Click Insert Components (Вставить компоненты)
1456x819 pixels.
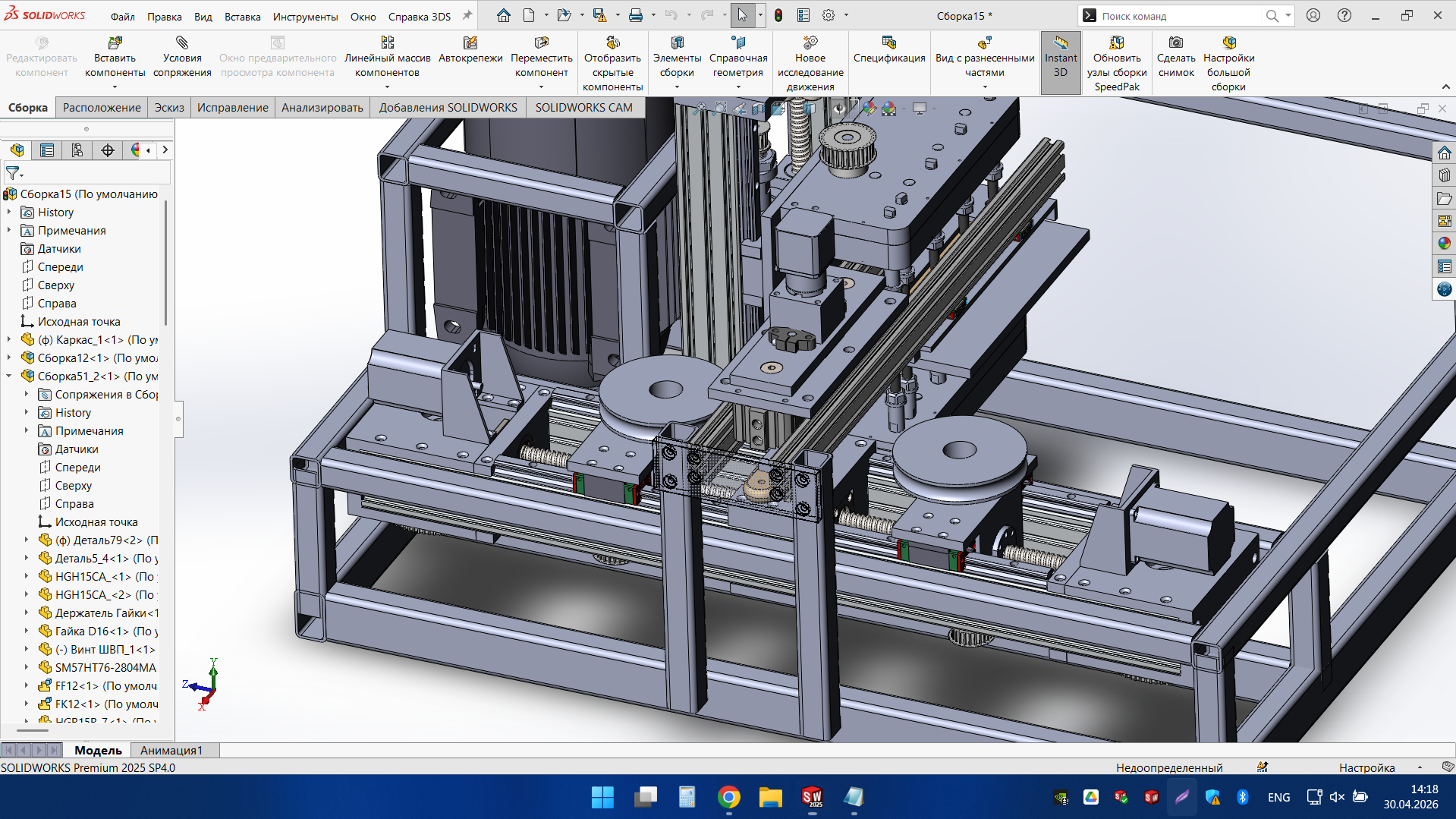coord(115,57)
